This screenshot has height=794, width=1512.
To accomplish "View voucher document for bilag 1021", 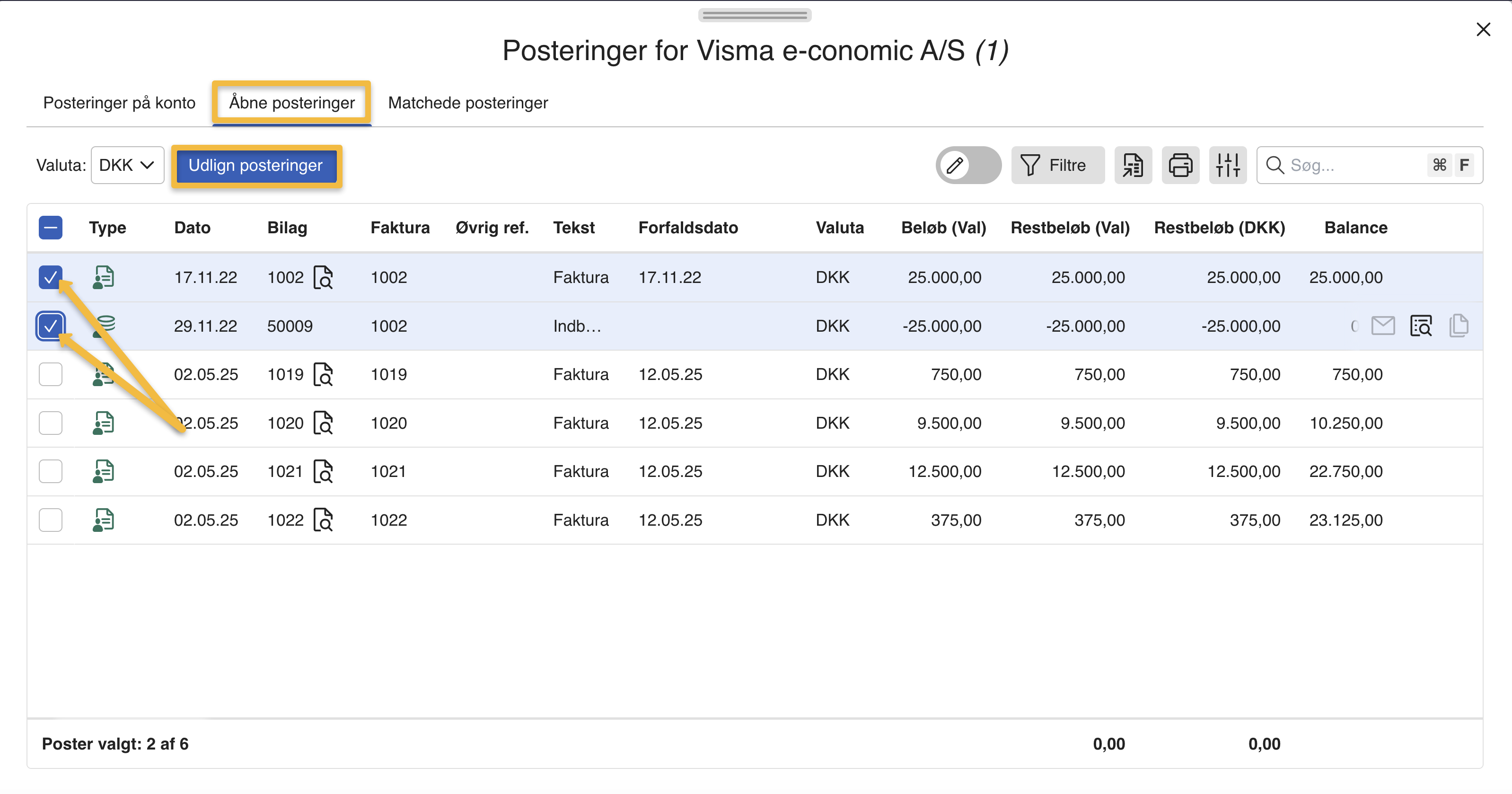I will pyautogui.click(x=323, y=471).
